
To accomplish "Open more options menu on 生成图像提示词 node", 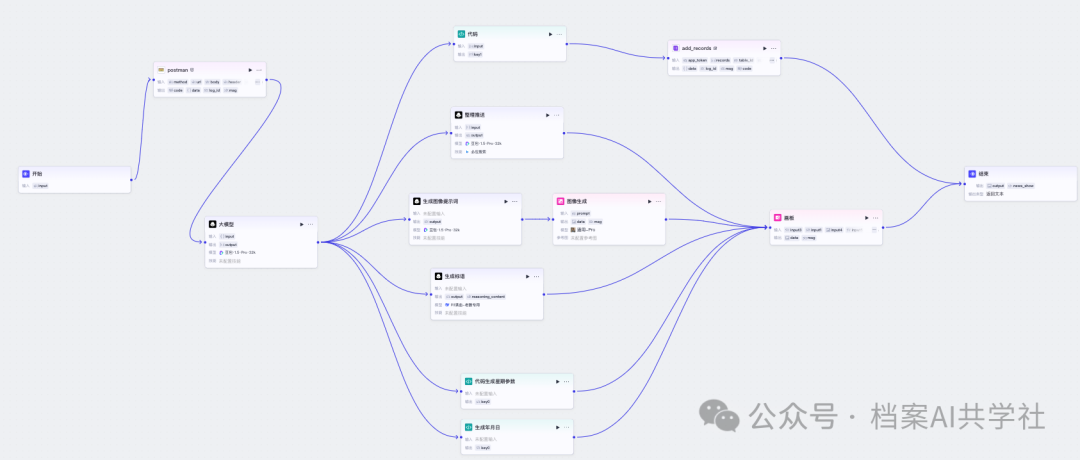I will point(515,201).
